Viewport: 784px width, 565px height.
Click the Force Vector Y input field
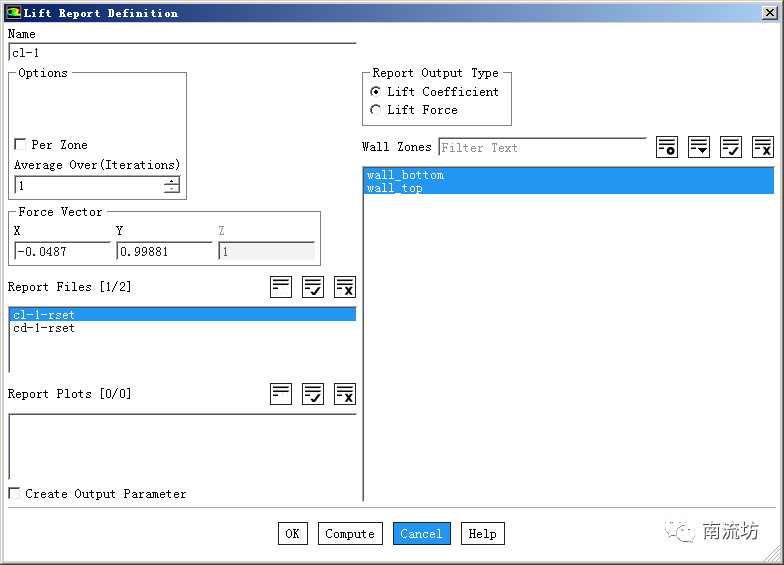pyautogui.click(x=164, y=252)
